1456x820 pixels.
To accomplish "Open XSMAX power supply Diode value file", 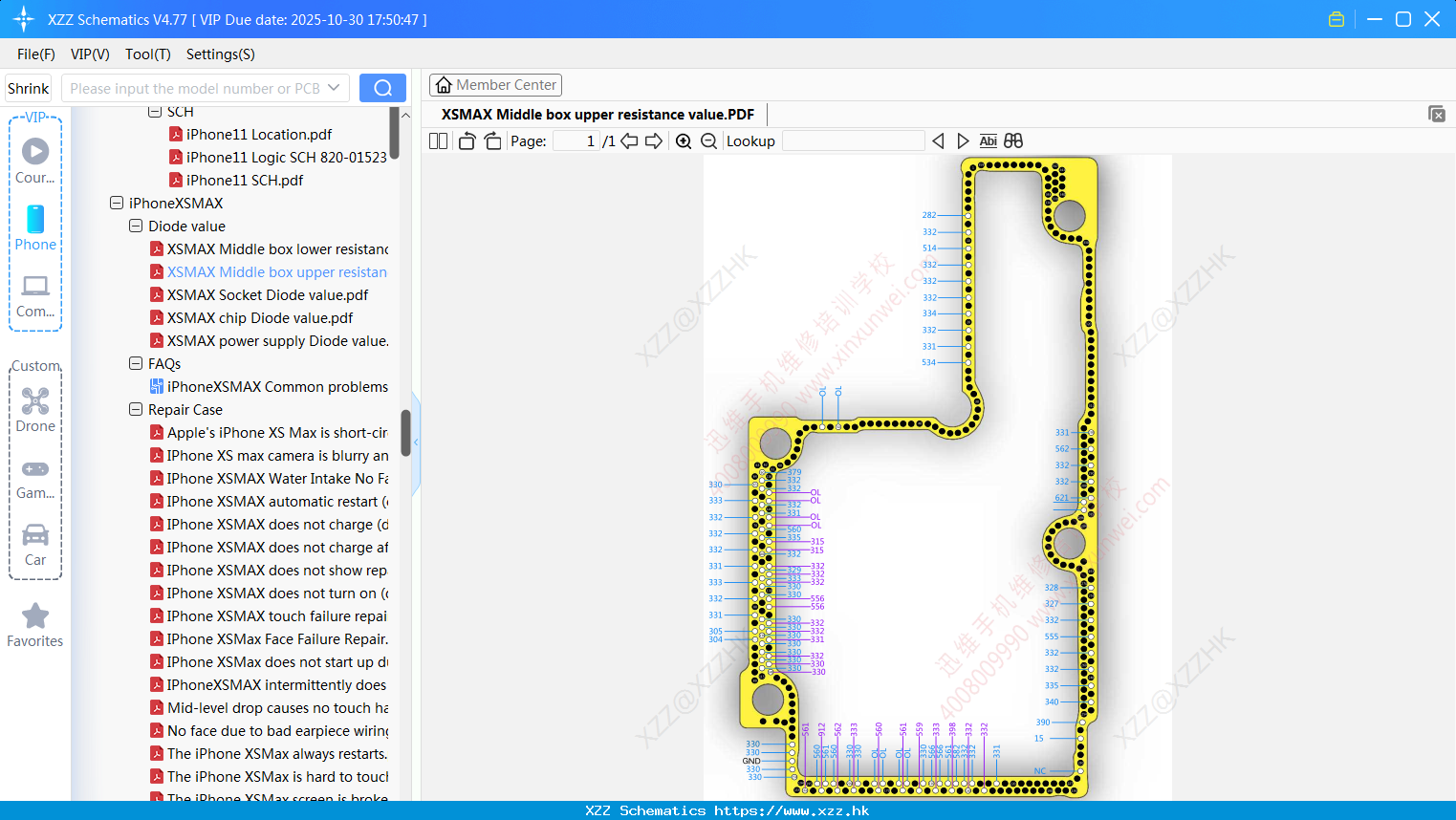I will coord(270,341).
